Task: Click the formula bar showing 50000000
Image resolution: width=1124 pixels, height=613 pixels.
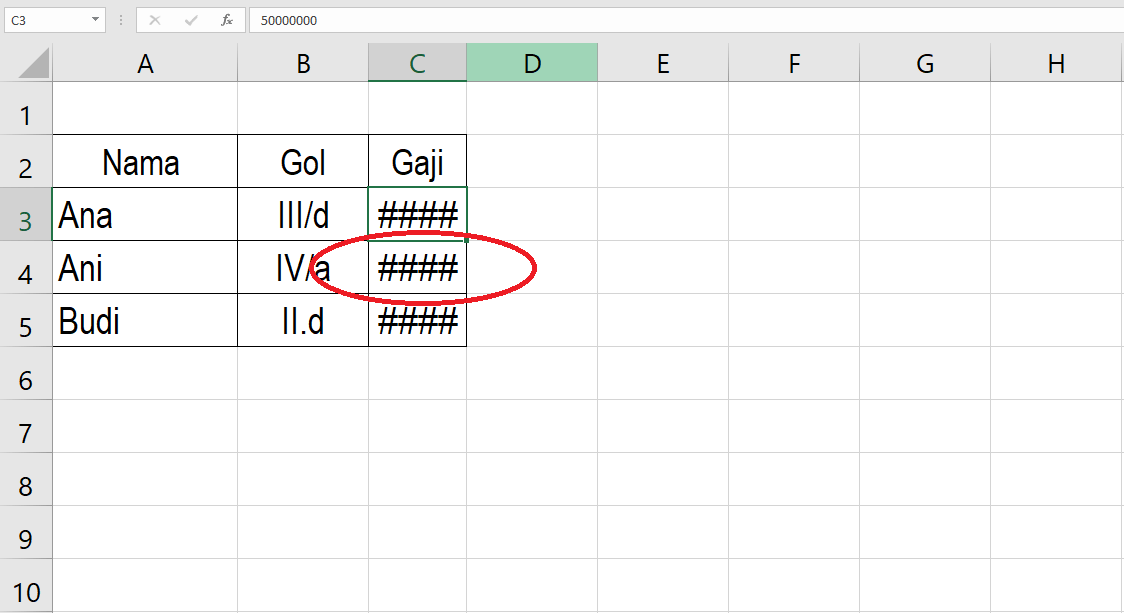Action: click(x=680, y=19)
